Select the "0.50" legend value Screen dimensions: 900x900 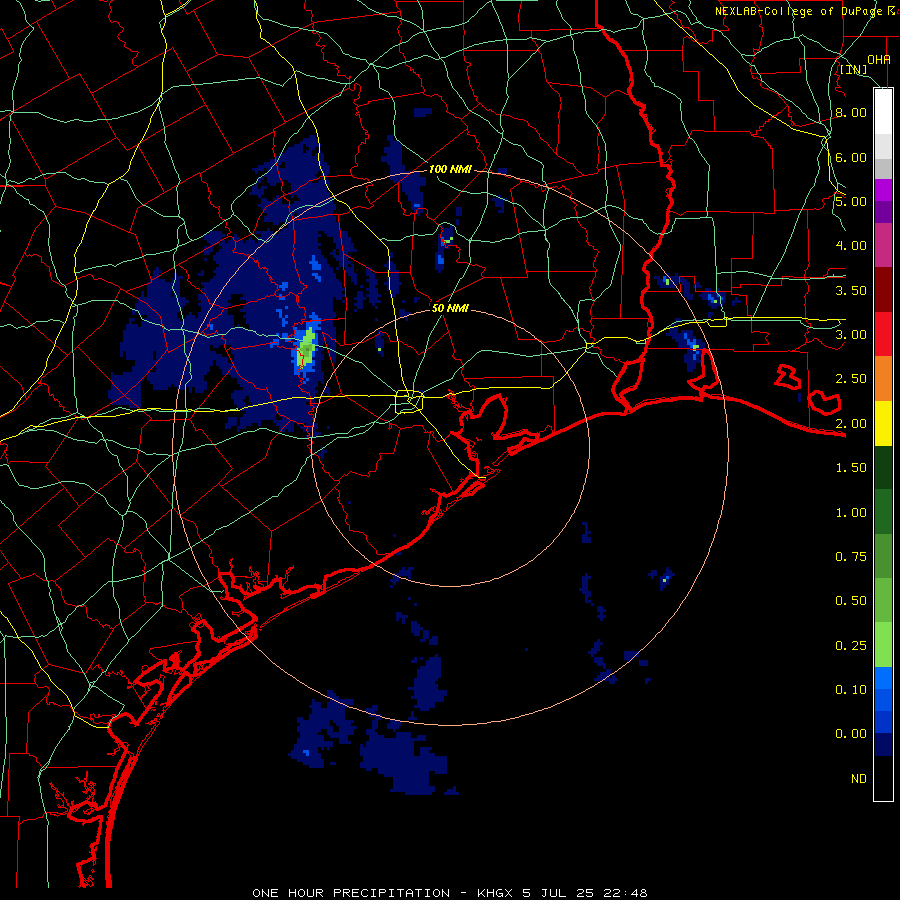pos(851,601)
